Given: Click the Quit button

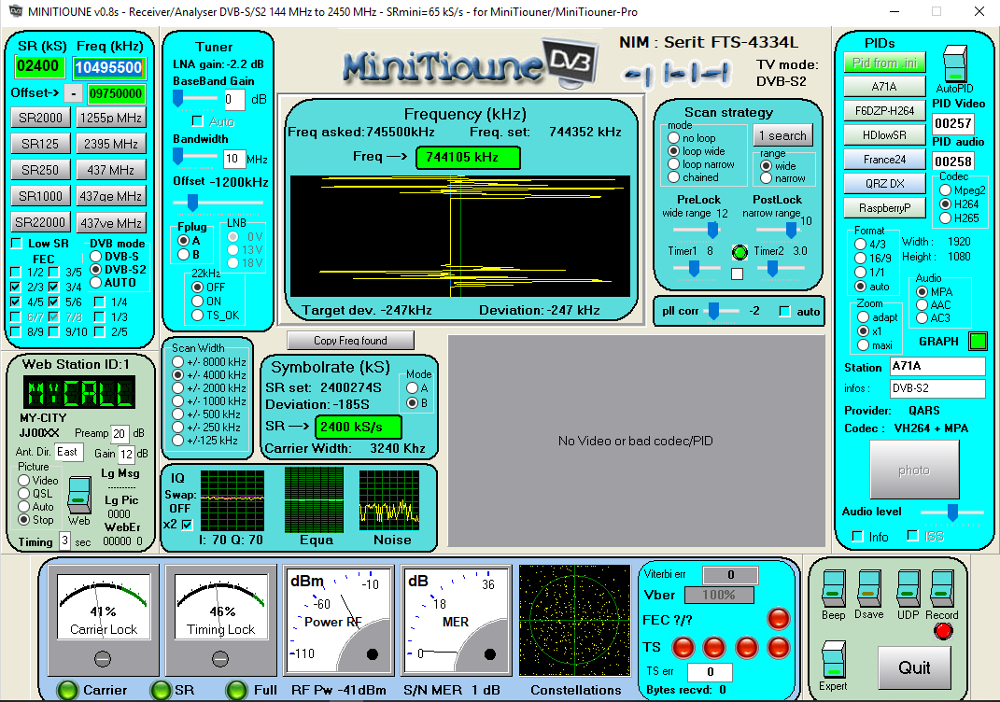Looking at the screenshot, I should (914, 668).
